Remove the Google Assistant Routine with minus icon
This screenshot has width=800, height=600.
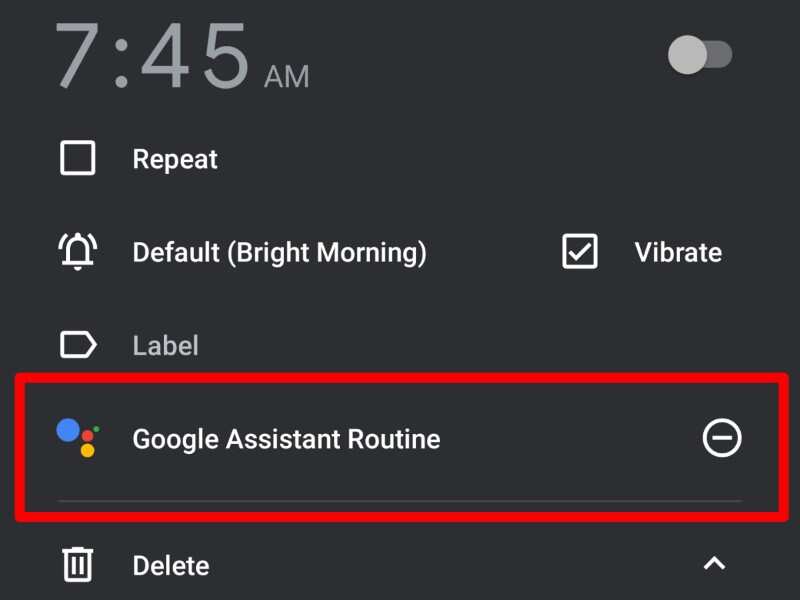click(x=722, y=438)
